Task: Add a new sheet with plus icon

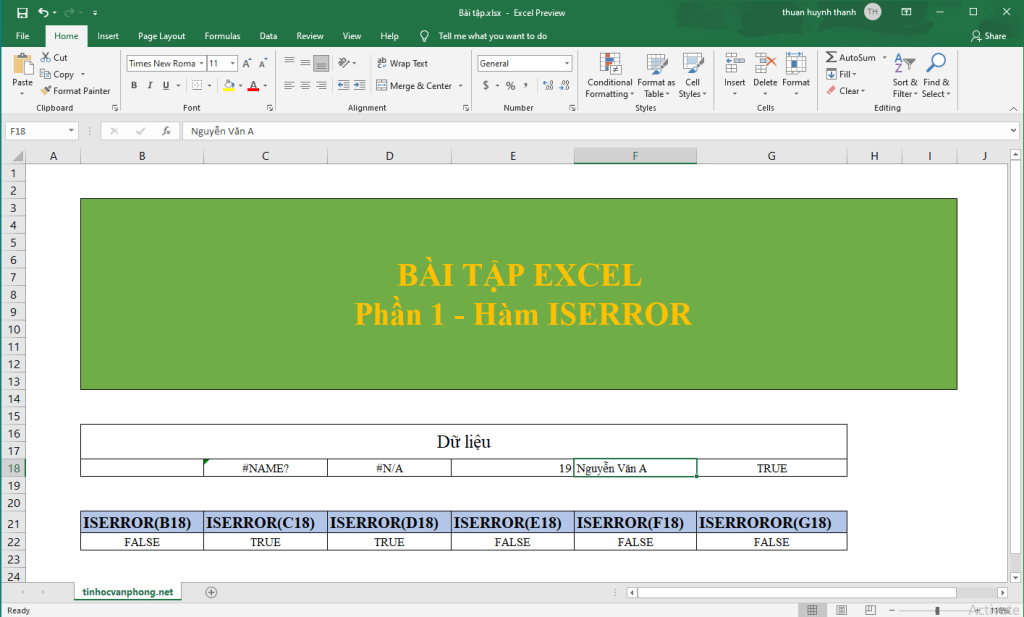Action: coord(211,592)
